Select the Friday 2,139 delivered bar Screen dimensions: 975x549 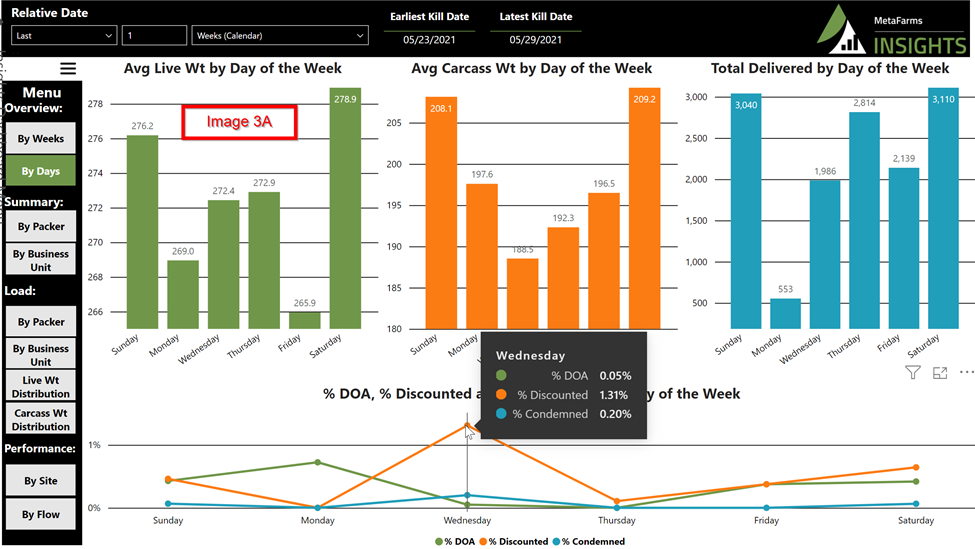tap(904, 248)
